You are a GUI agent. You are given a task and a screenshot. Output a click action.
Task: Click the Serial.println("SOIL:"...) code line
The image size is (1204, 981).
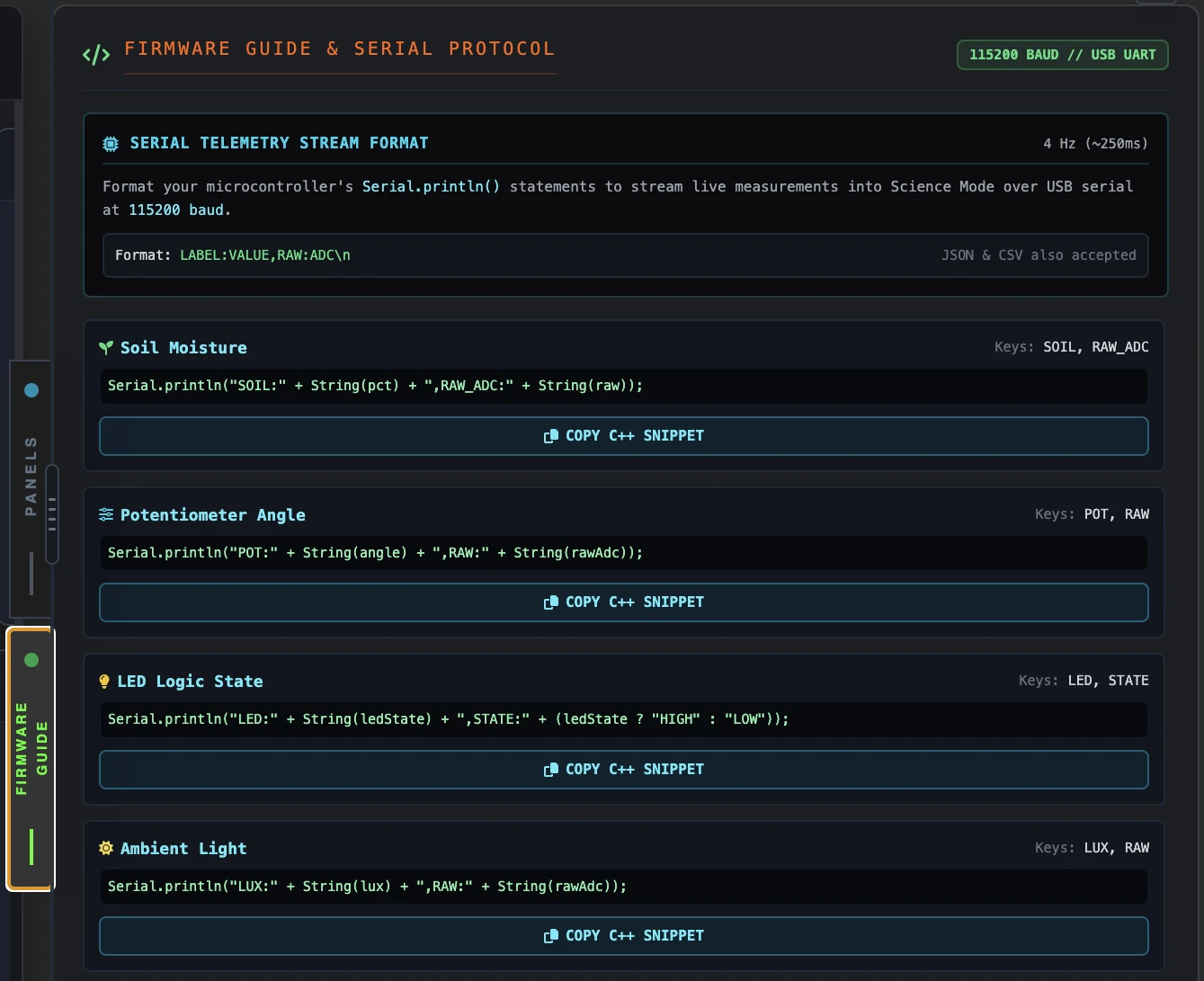(x=624, y=386)
